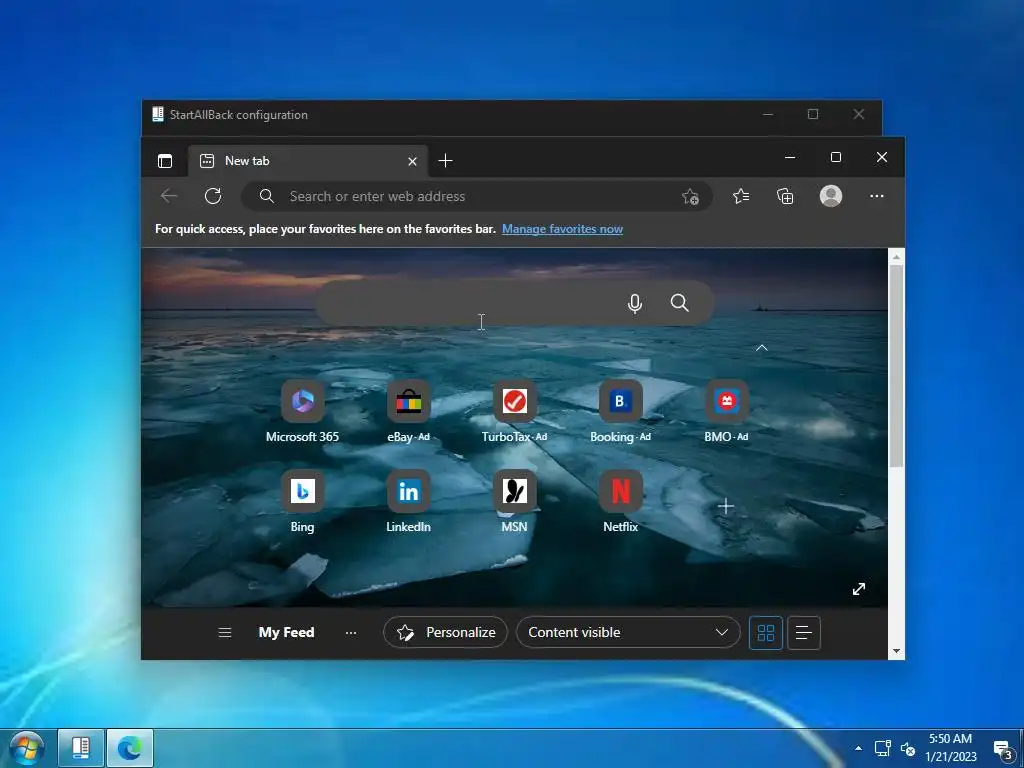Click the vertical scrollbar thumb
Screen dimensions: 1024x768
point(896,366)
